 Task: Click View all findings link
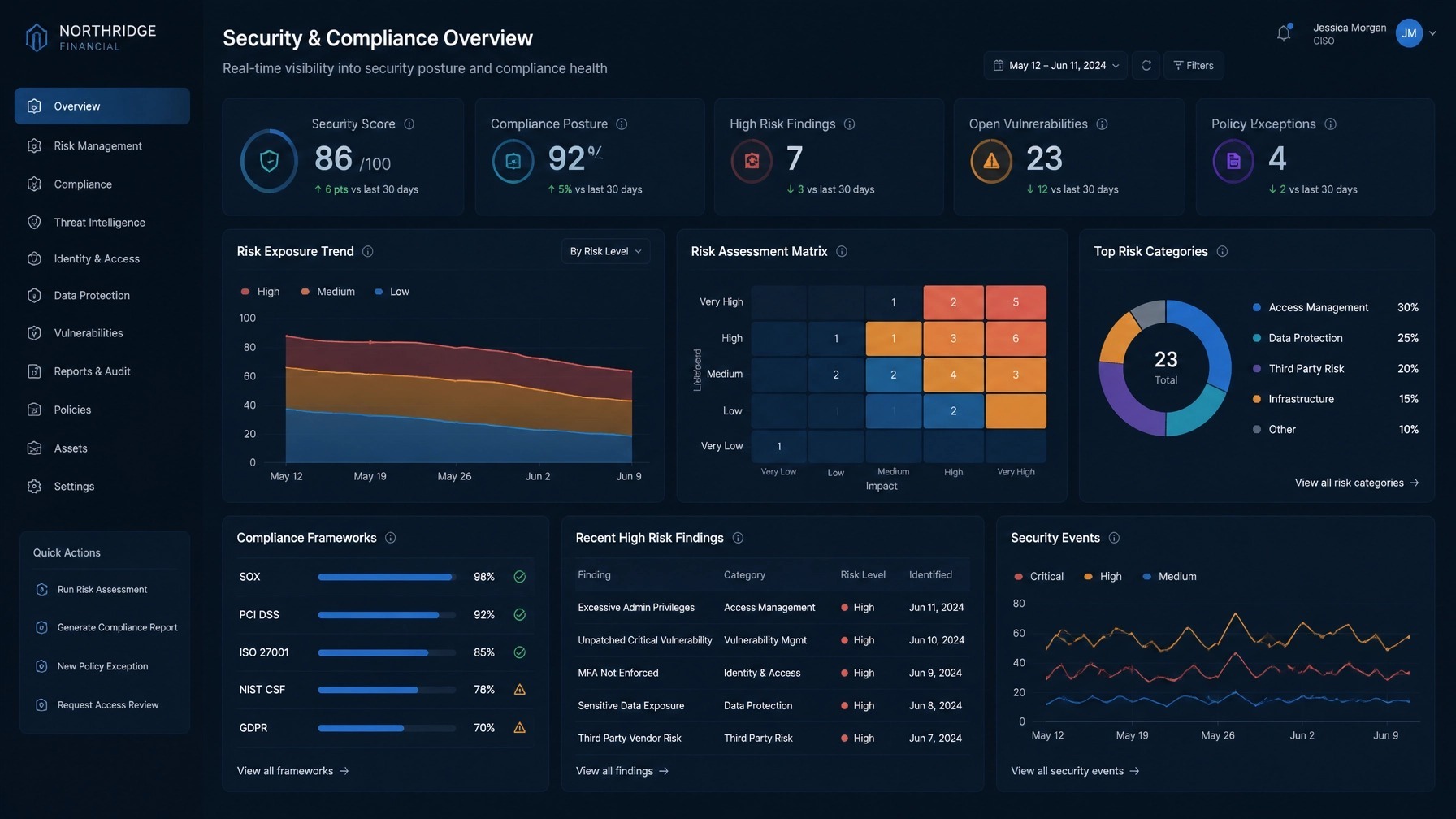tap(622, 771)
